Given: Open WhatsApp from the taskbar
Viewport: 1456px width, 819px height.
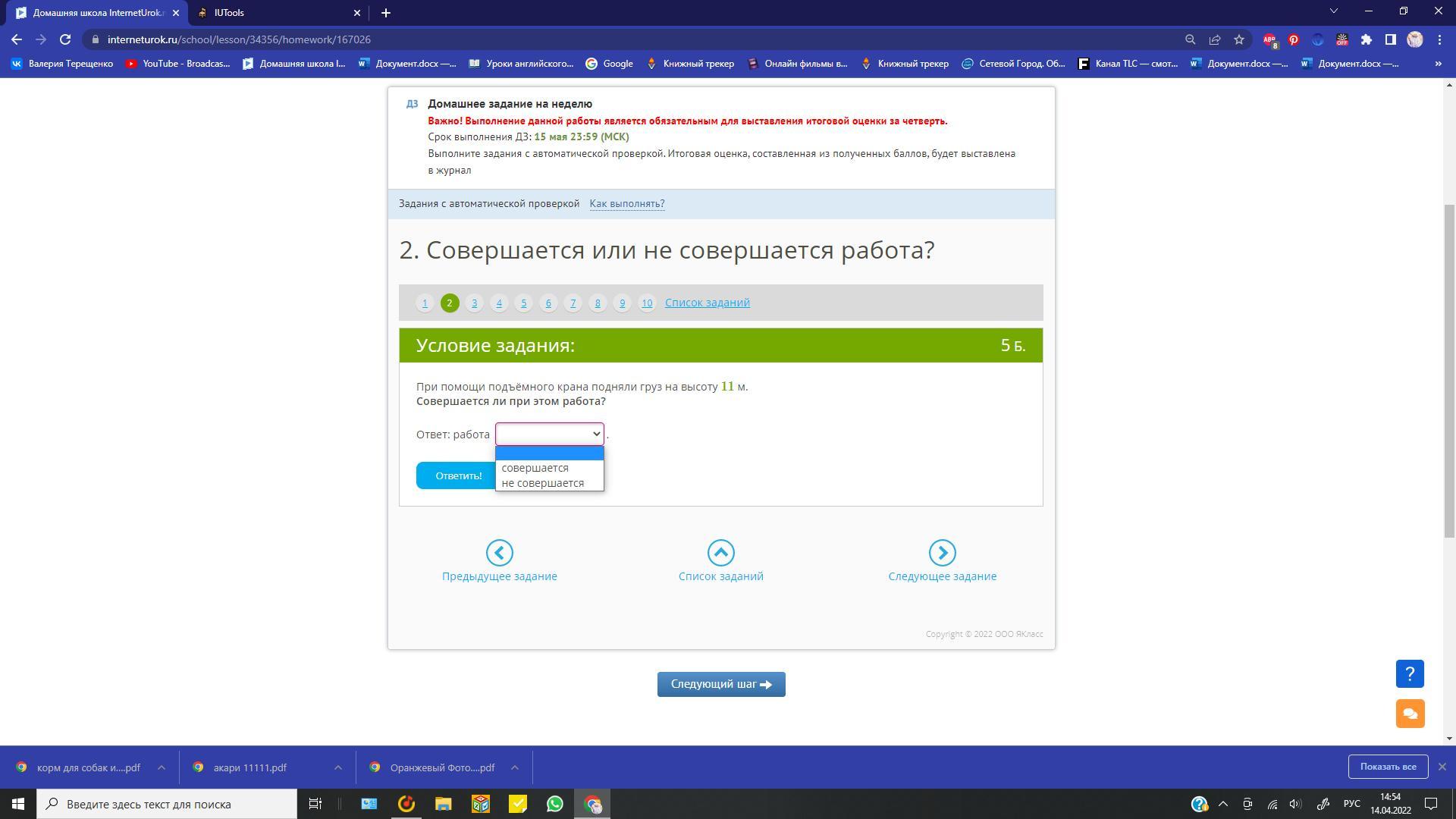Looking at the screenshot, I should 555,804.
